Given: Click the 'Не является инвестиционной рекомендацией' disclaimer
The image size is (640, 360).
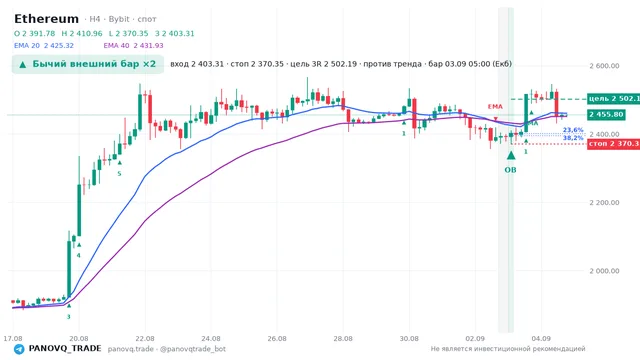Looking at the screenshot, I should coord(508,349).
